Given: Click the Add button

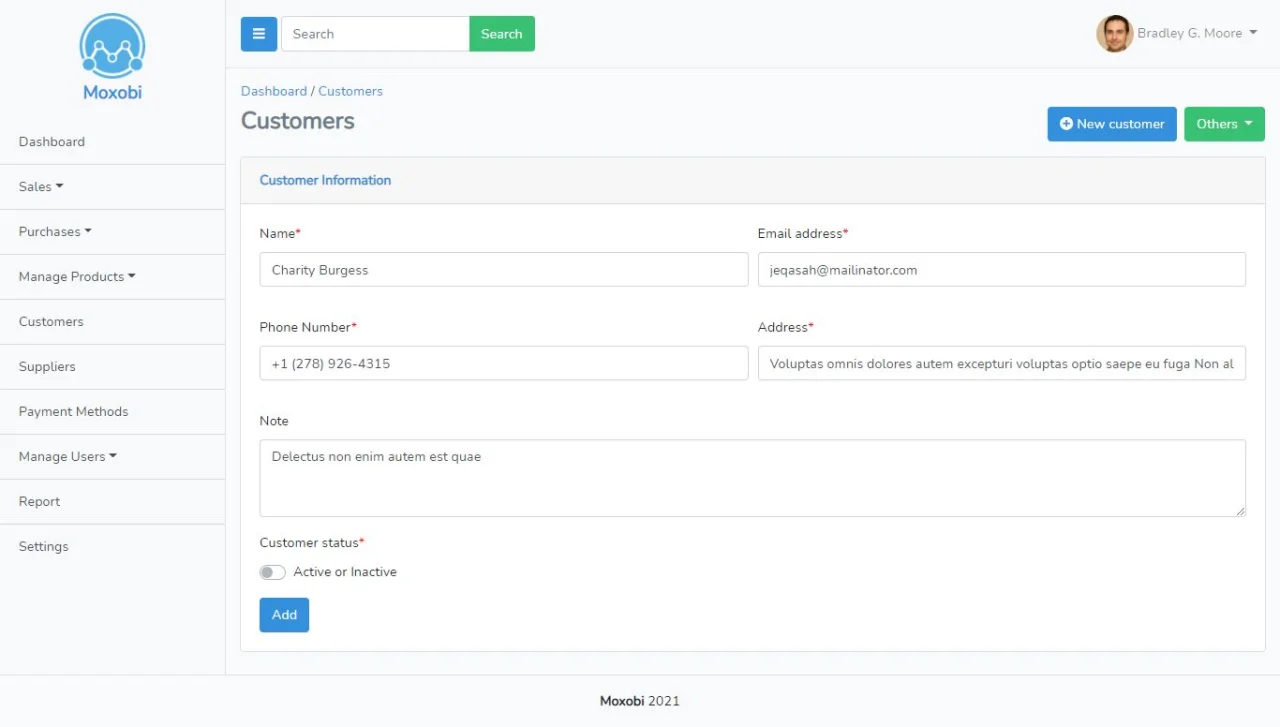Looking at the screenshot, I should 284,615.
